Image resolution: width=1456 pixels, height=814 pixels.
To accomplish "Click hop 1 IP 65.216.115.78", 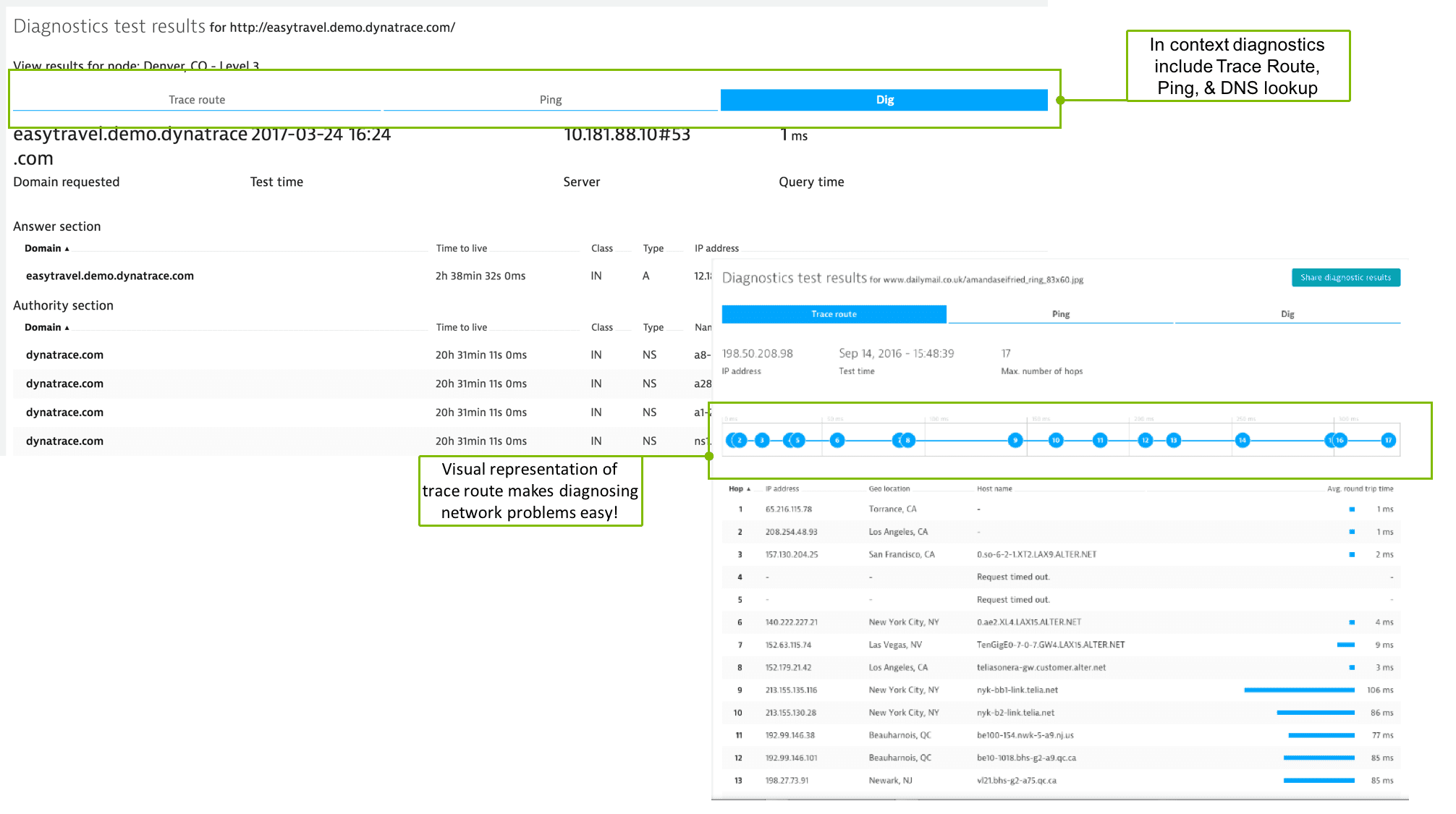I will (x=789, y=509).
